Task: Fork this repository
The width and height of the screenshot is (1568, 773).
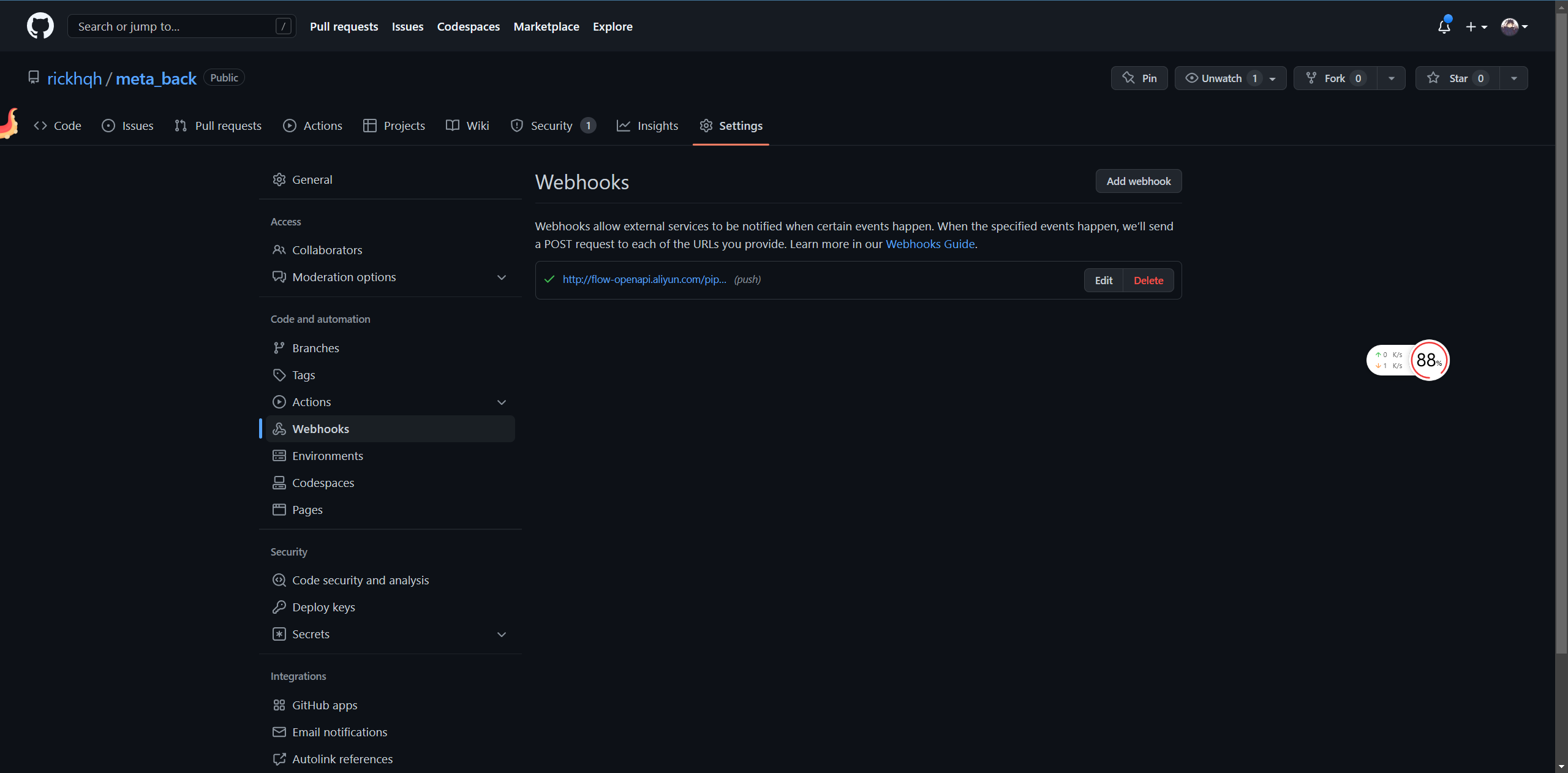Action: point(1335,78)
